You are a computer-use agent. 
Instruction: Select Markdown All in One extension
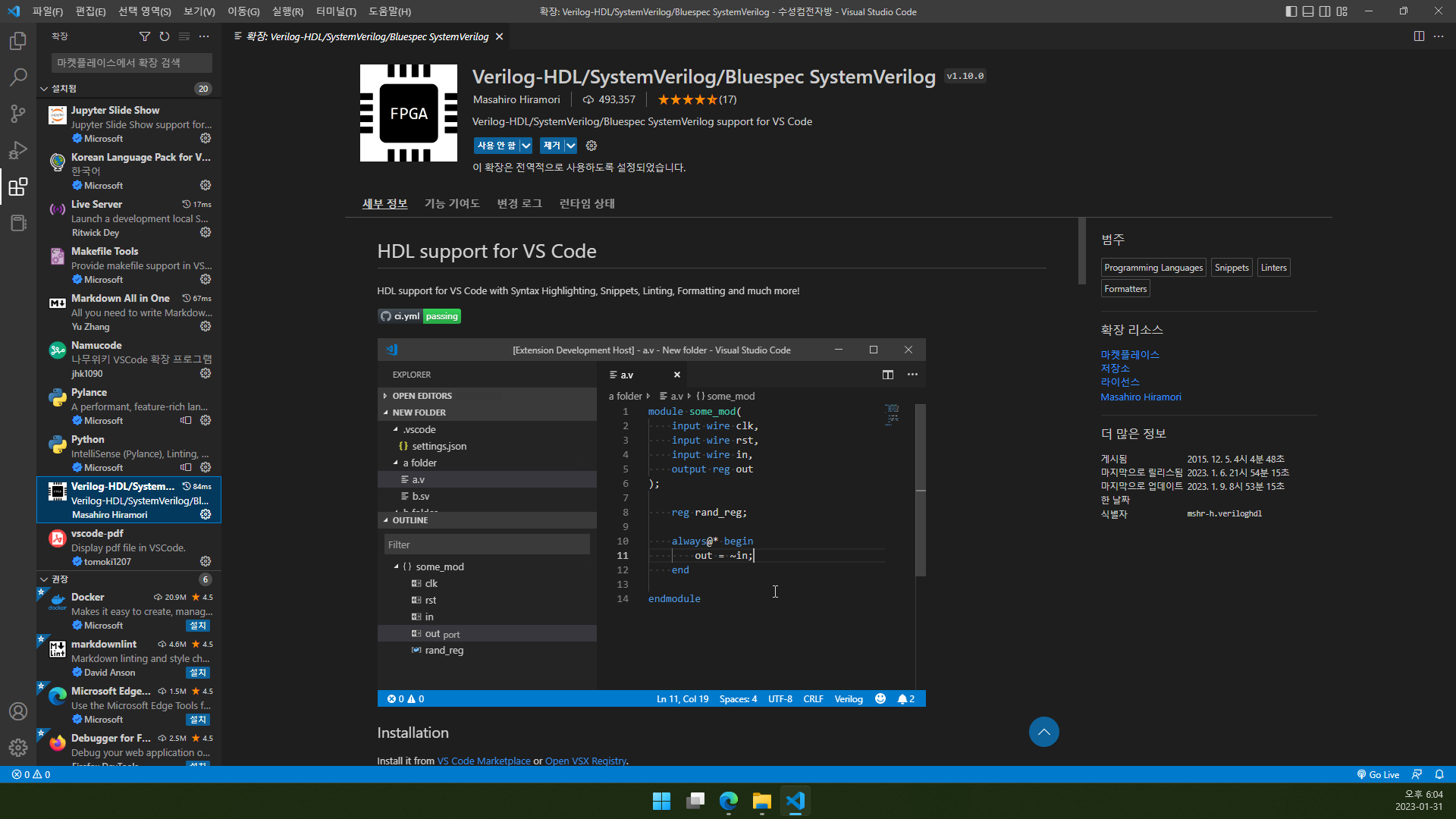(x=129, y=312)
